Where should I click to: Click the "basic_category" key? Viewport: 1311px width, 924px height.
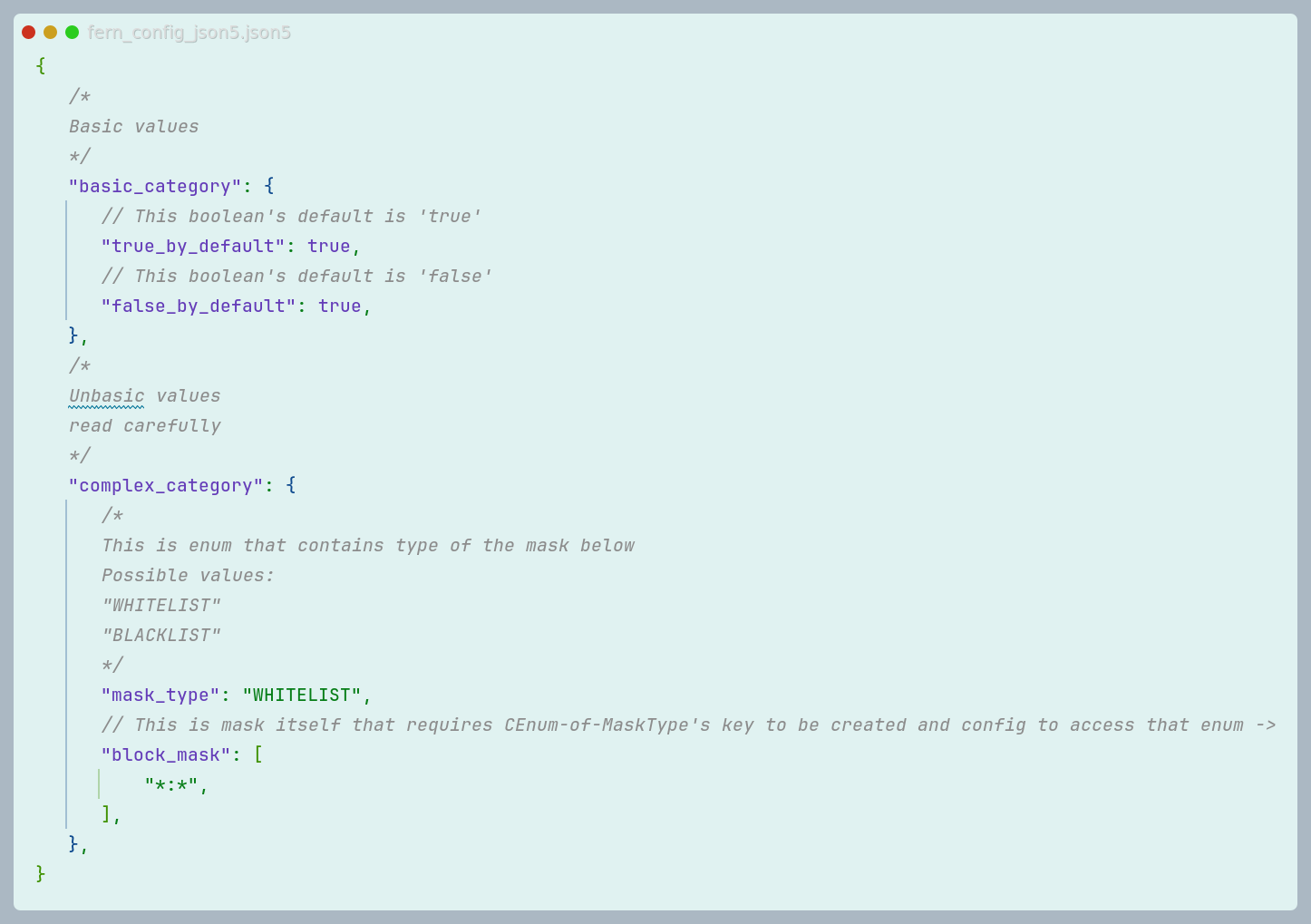pyautogui.click(x=155, y=186)
